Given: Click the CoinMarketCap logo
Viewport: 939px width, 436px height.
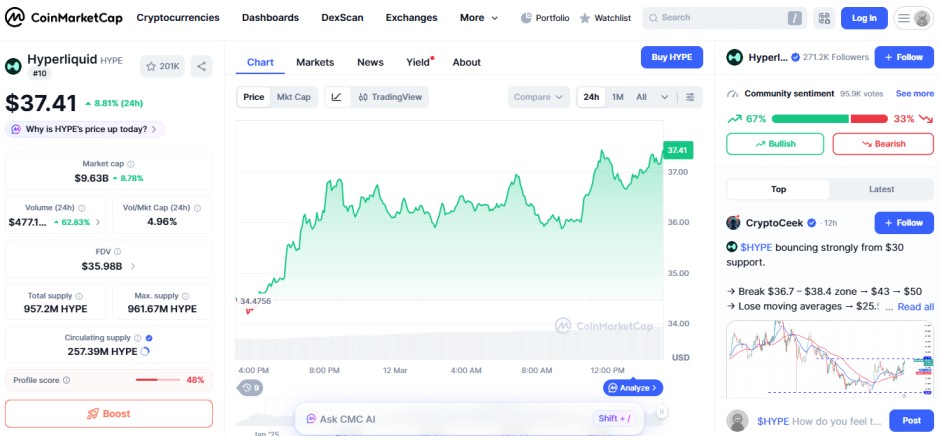Looking at the screenshot, I should (64, 17).
